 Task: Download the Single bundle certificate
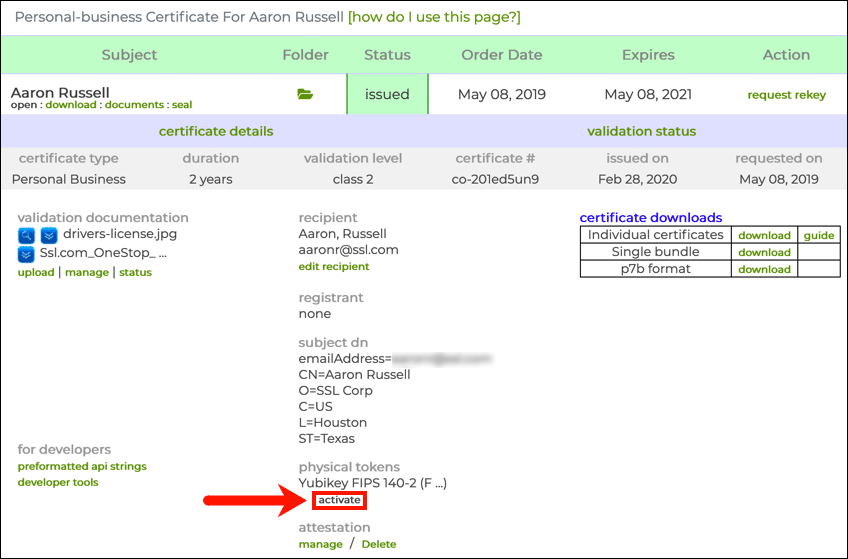tap(764, 252)
